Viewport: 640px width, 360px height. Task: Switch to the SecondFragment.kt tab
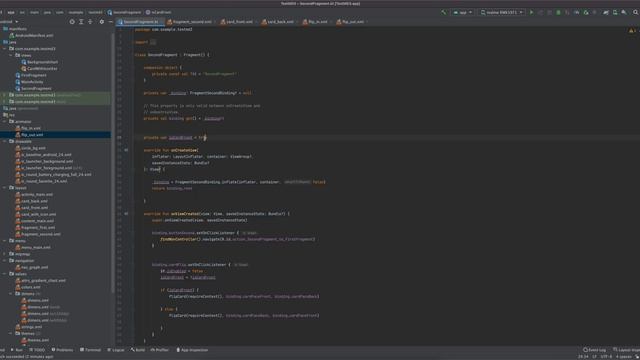click(141, 22)
